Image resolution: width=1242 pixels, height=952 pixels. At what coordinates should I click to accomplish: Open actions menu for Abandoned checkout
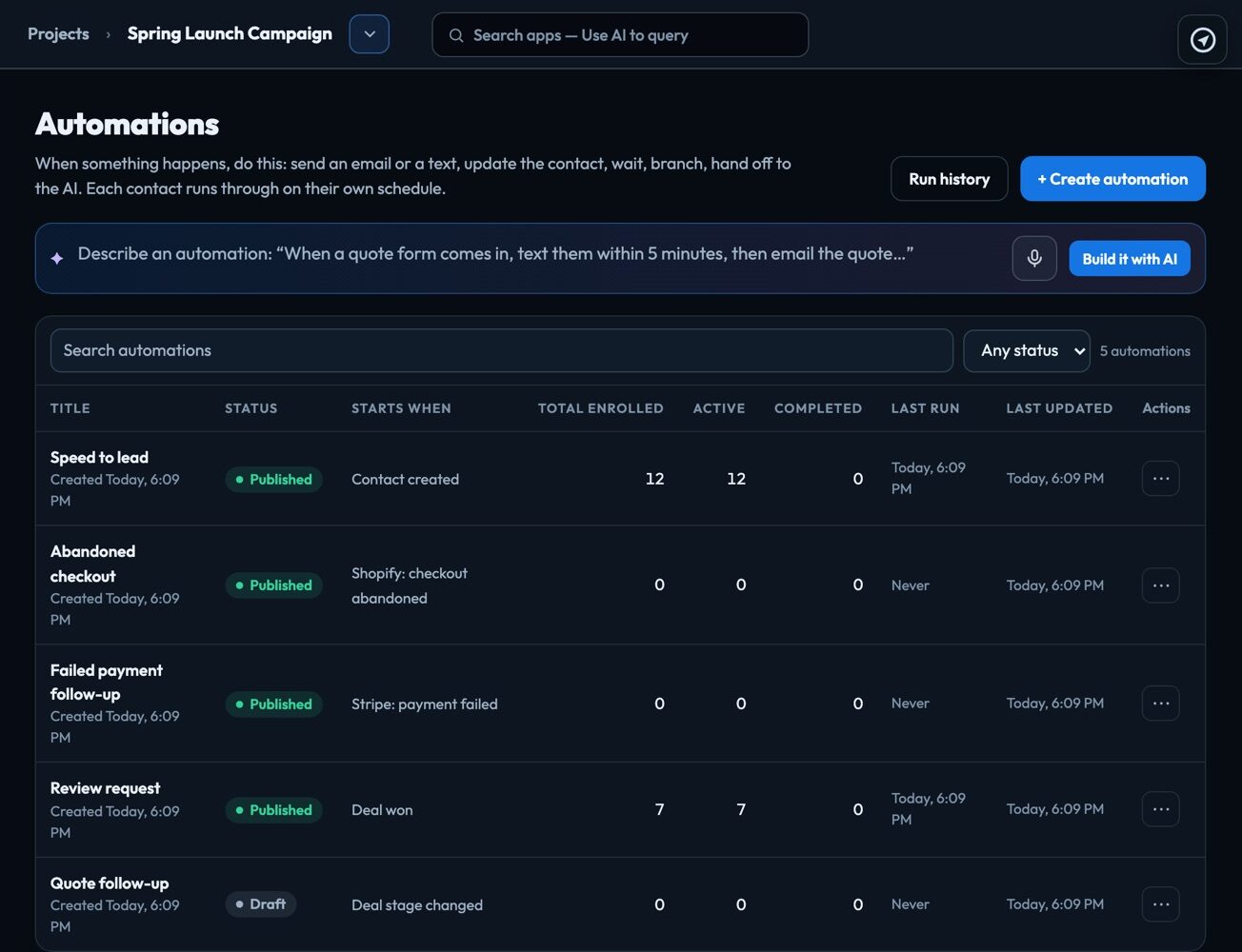(1160, 585)
